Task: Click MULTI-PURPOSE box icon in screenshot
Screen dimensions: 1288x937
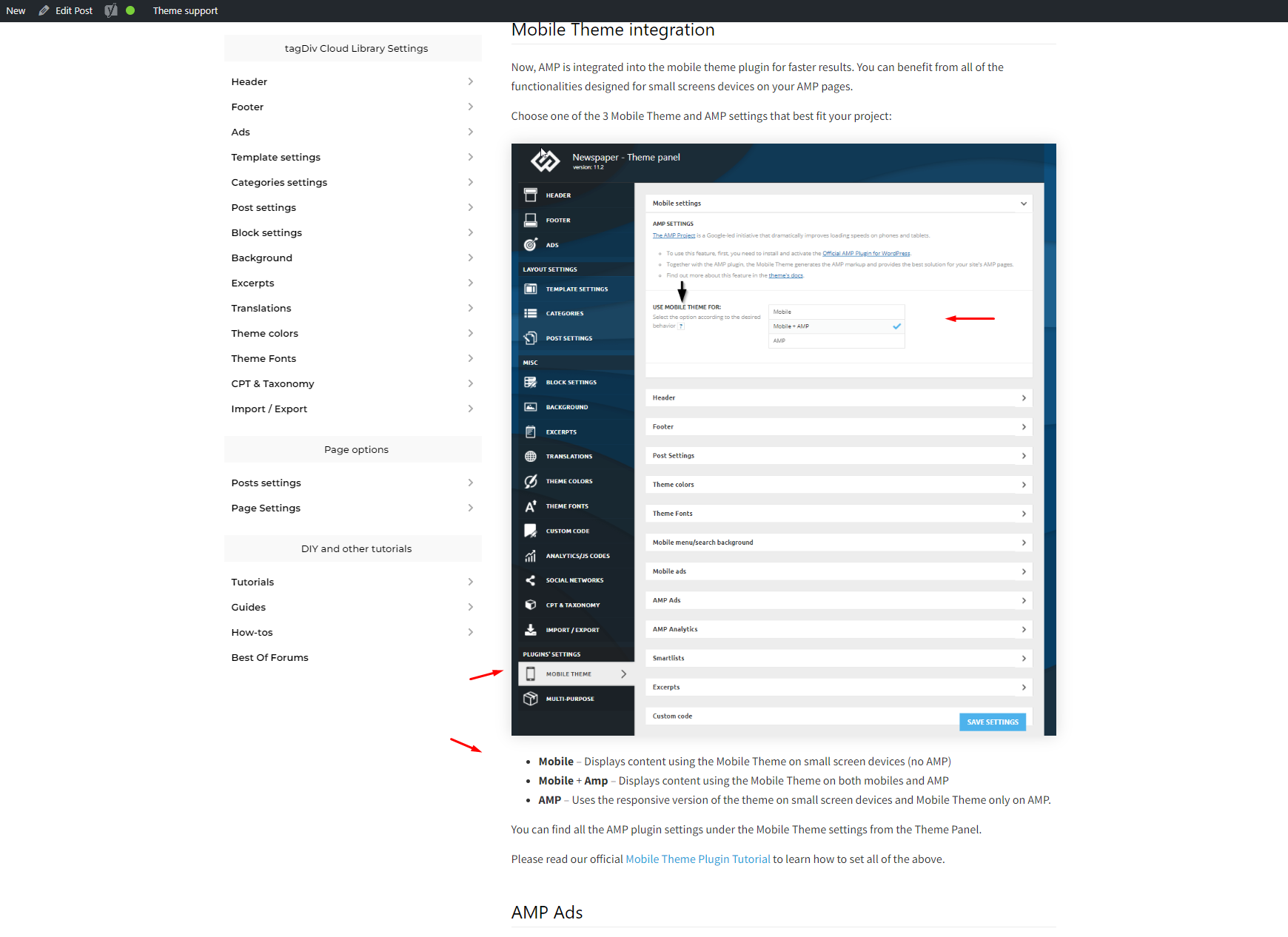Action: click(531, 699)
